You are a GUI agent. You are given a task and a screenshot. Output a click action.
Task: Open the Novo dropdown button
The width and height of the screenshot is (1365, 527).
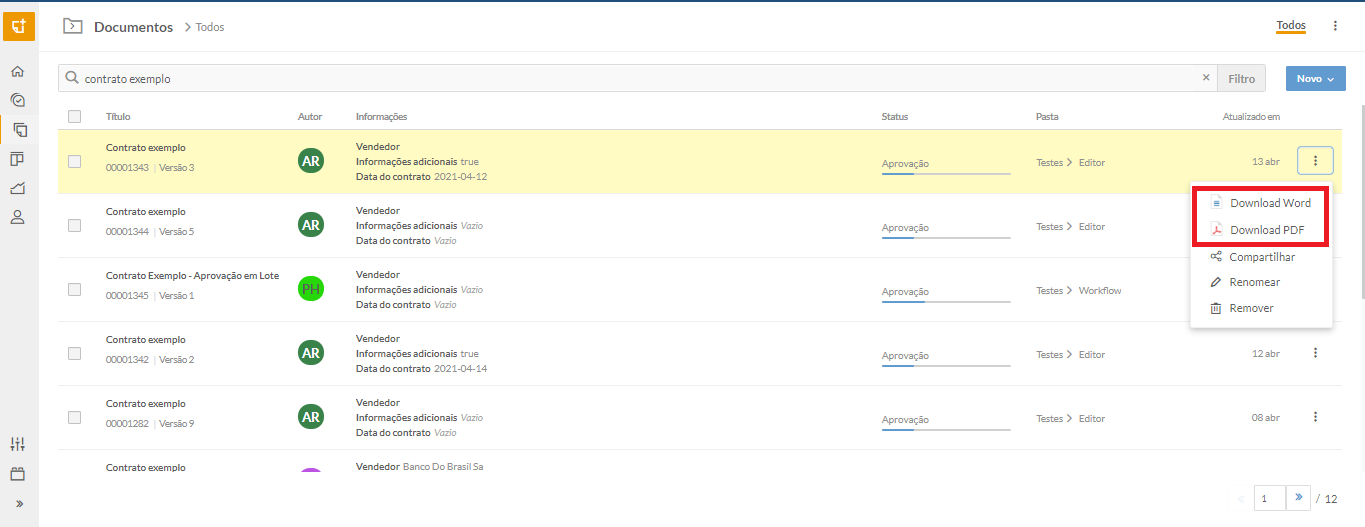pyautogui.click(x=1315, y=78)
